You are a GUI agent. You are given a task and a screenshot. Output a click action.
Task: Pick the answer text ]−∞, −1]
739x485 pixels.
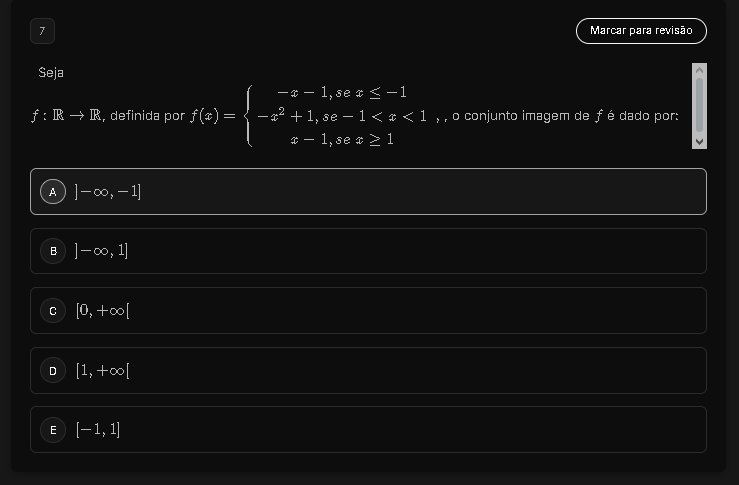pyautogui.click(x=108, y=191)
